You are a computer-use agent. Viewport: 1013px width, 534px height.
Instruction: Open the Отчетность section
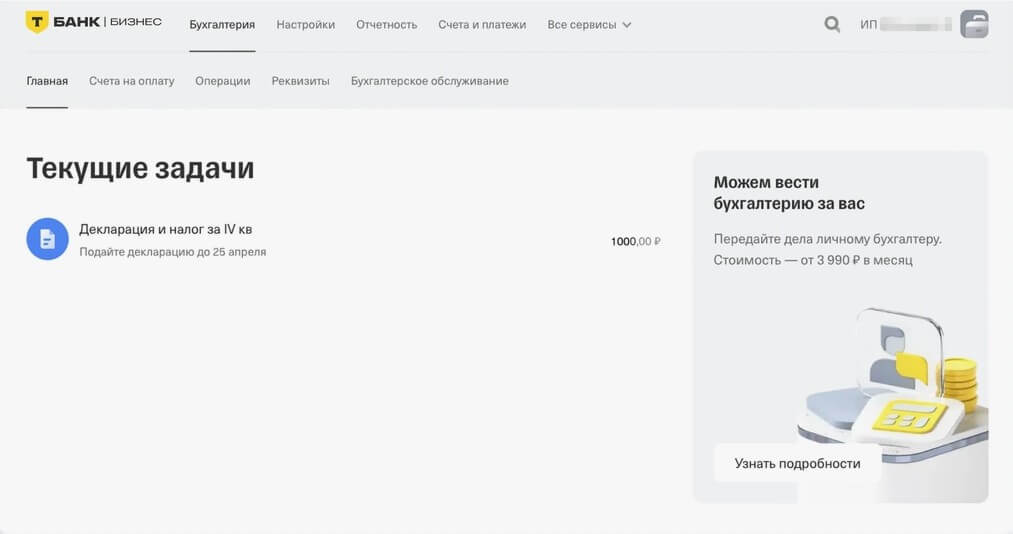(x=386, y=24)
